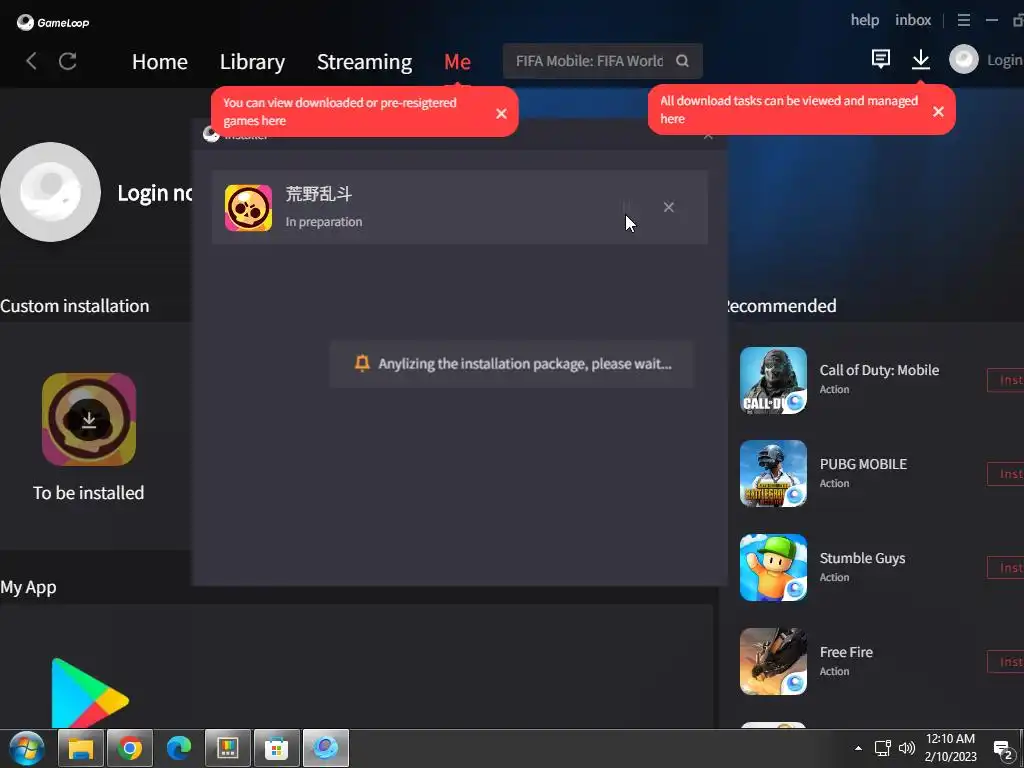1024x768 pixels.
Task: Click the Login now text beside avatar
Action: point(155,193)
